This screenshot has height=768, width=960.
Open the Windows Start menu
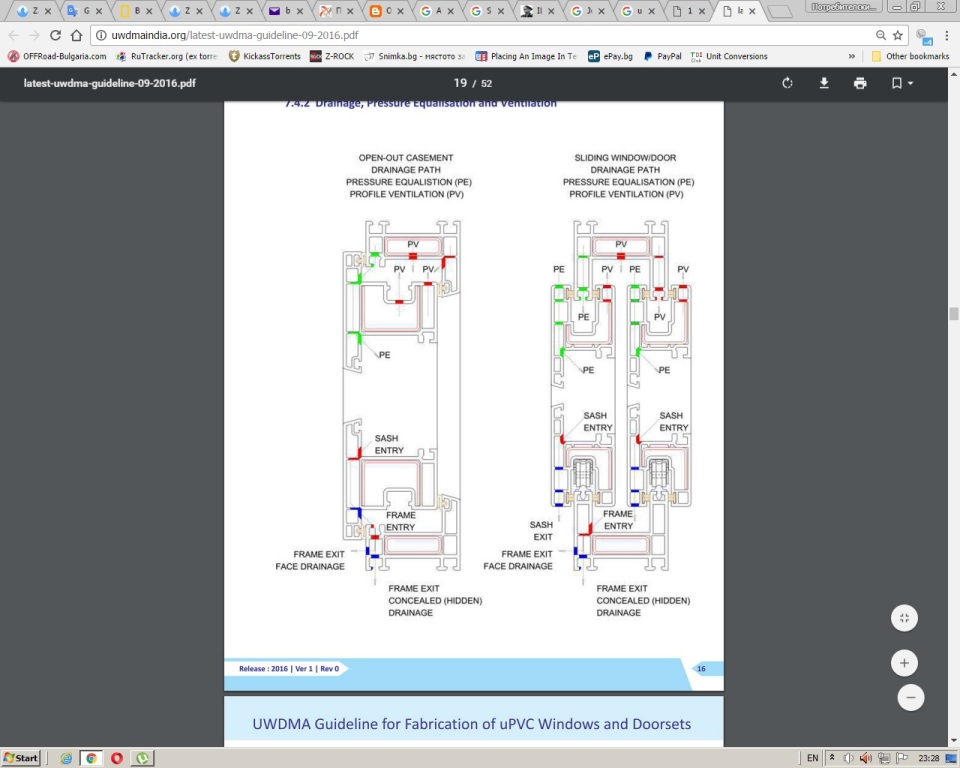click(21, 758)
